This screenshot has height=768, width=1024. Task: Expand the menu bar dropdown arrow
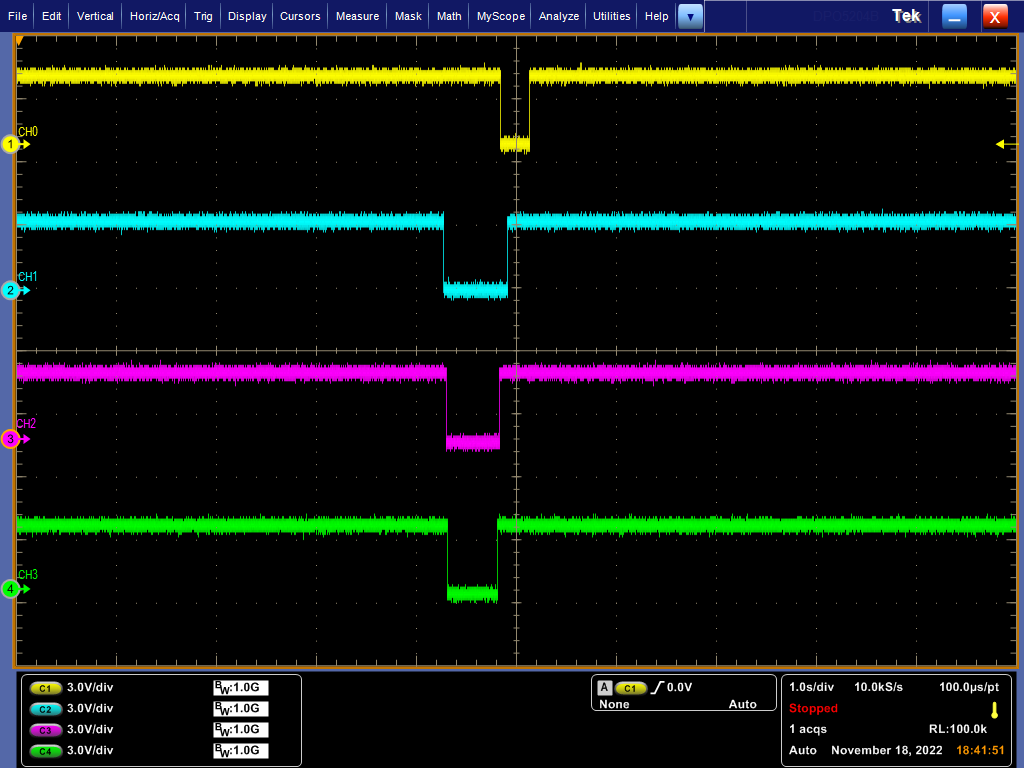[690, 17]
